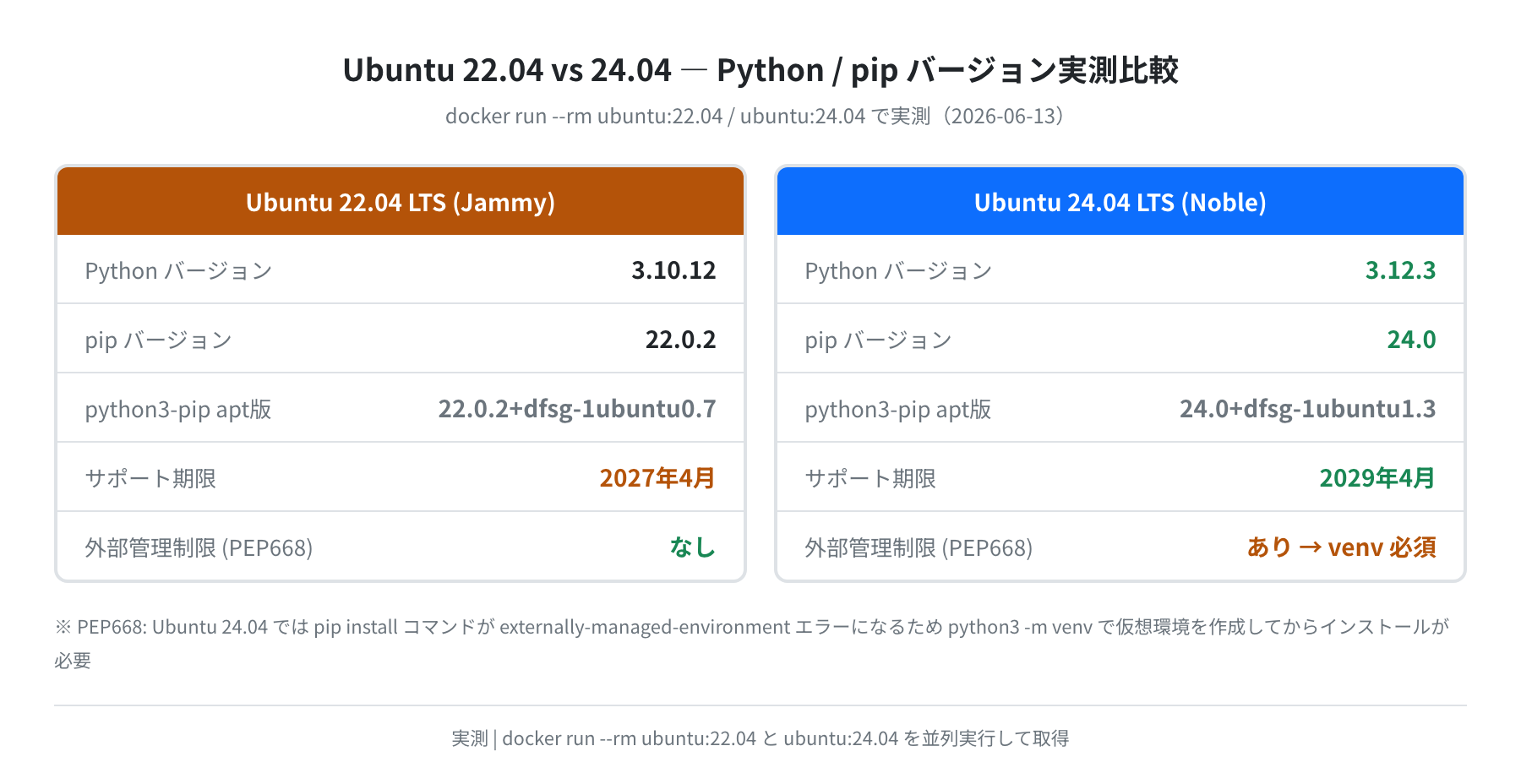The image size is (1521, 784).
Task: Click support deadline 2027年4月
Action: tap(657, 478)
